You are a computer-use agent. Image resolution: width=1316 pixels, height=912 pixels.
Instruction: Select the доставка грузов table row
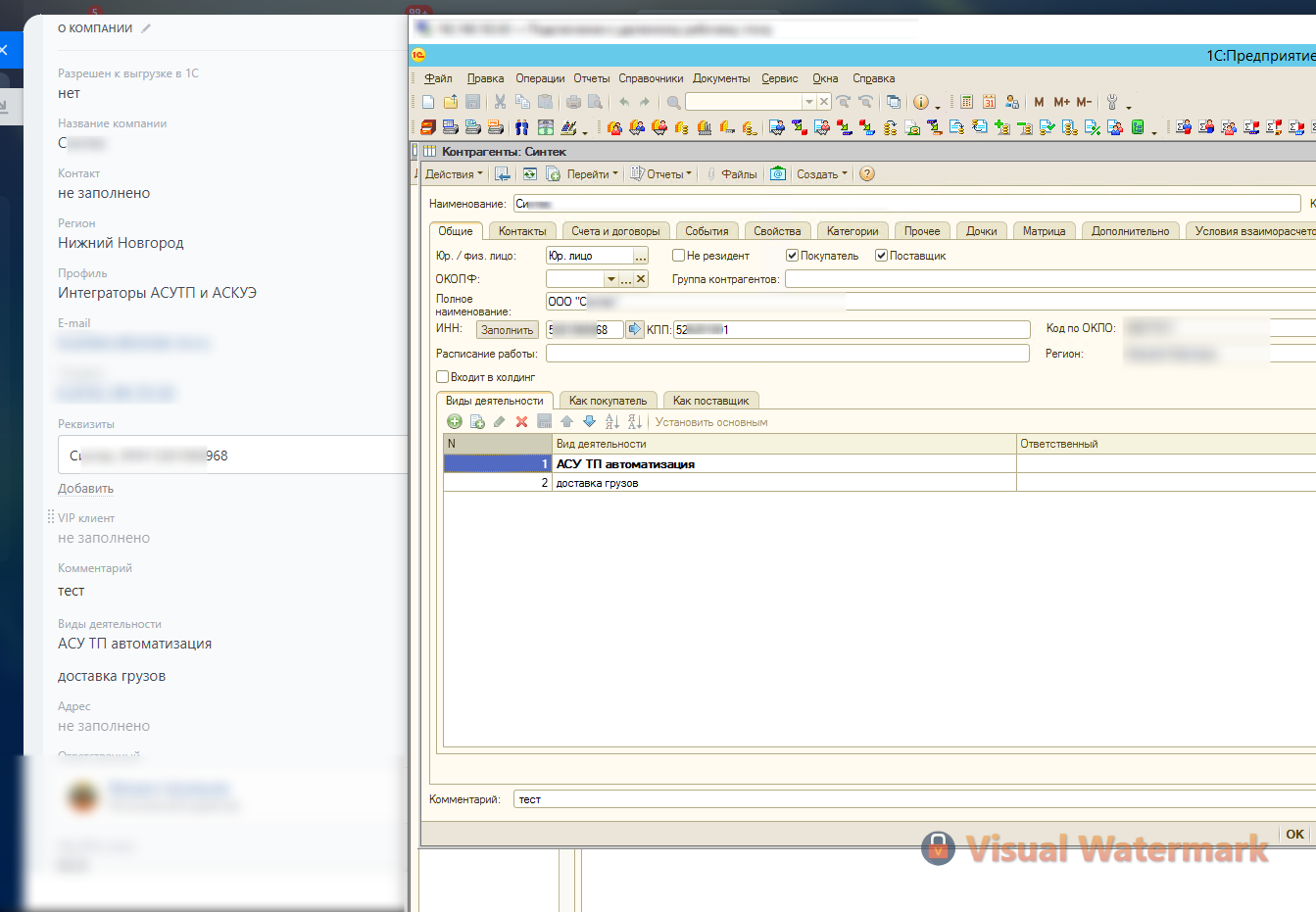[880, 483]
